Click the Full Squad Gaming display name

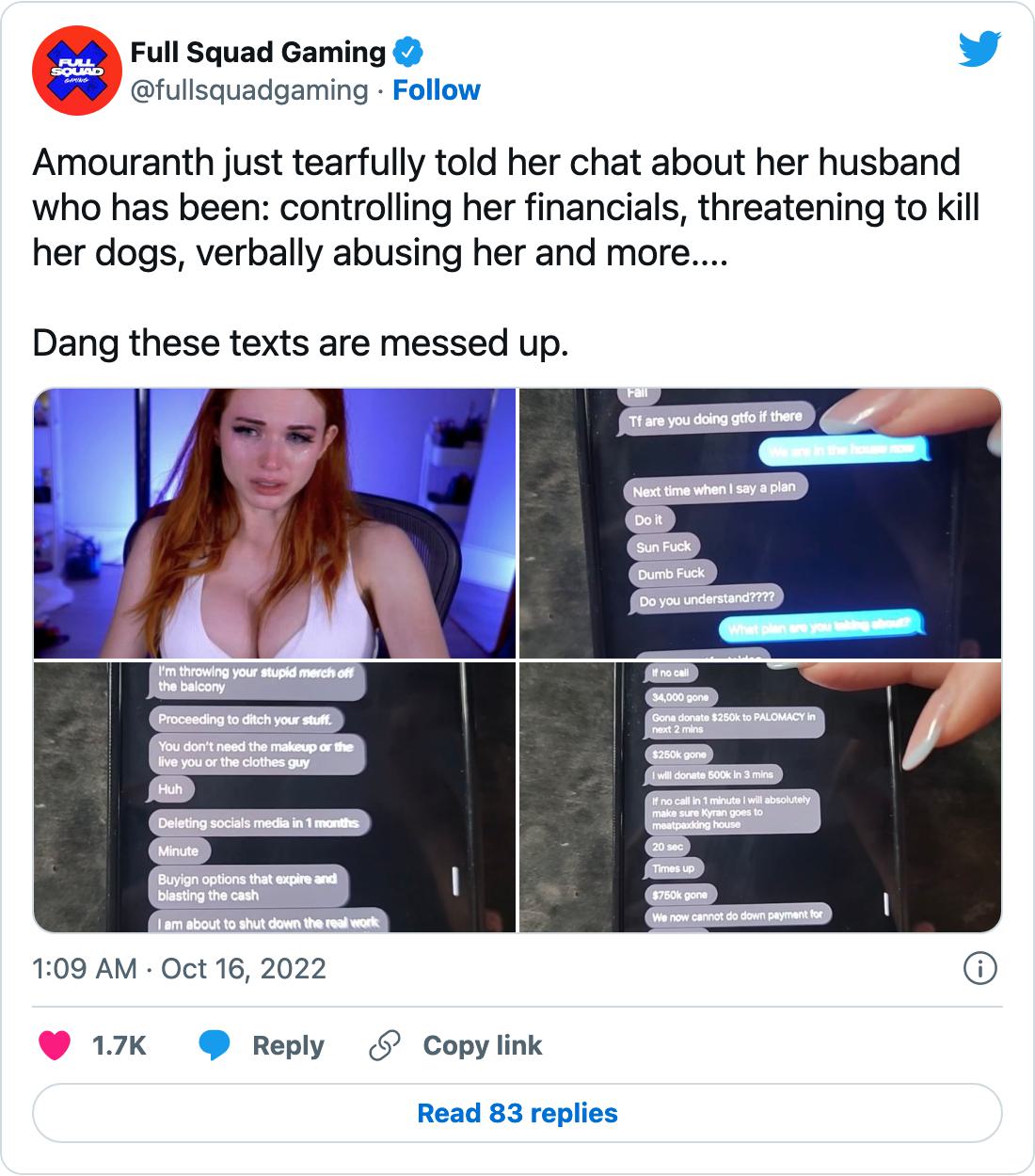(258, 53)
